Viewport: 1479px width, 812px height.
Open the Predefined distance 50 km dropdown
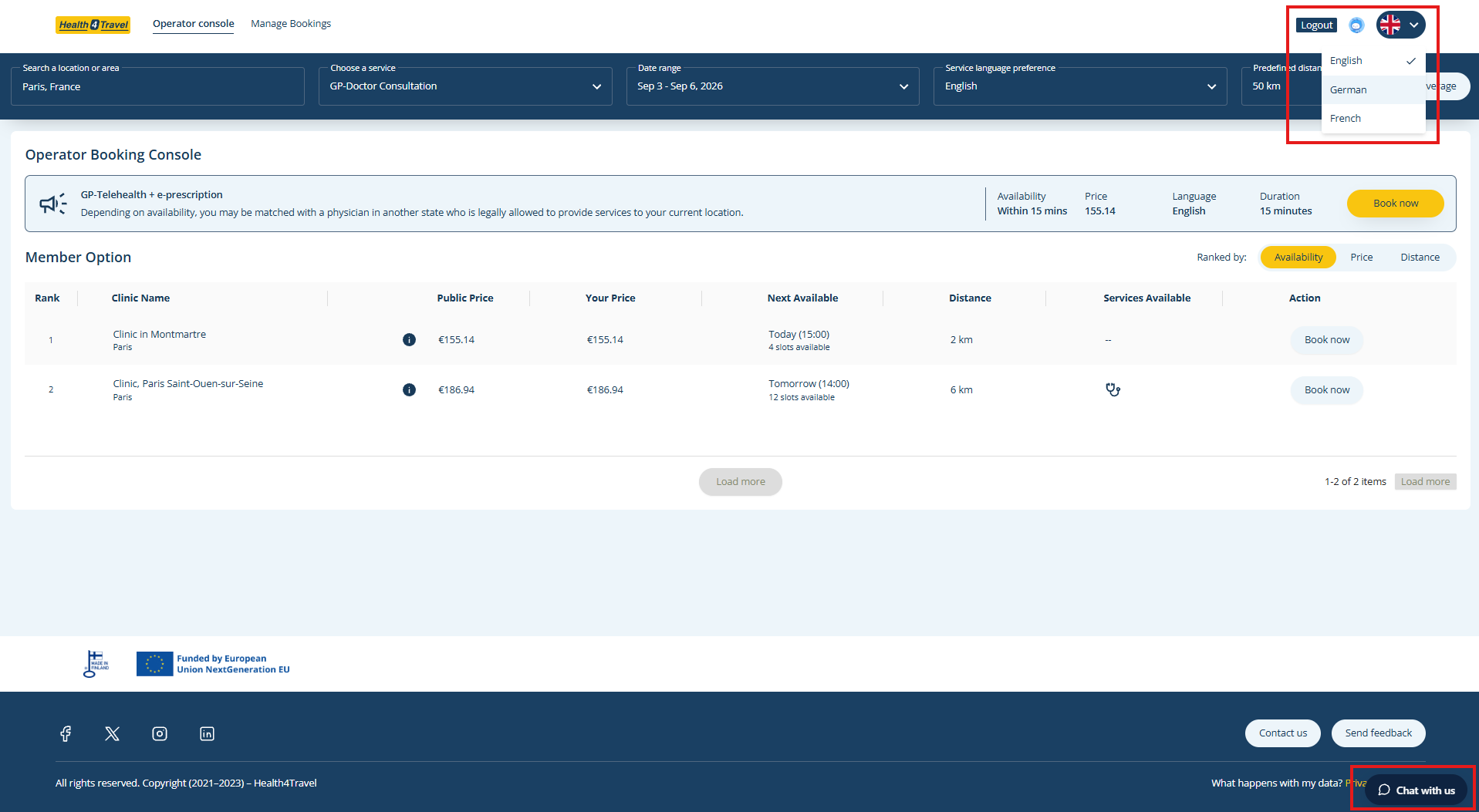pyautogui.click(x=1281, y=86)
